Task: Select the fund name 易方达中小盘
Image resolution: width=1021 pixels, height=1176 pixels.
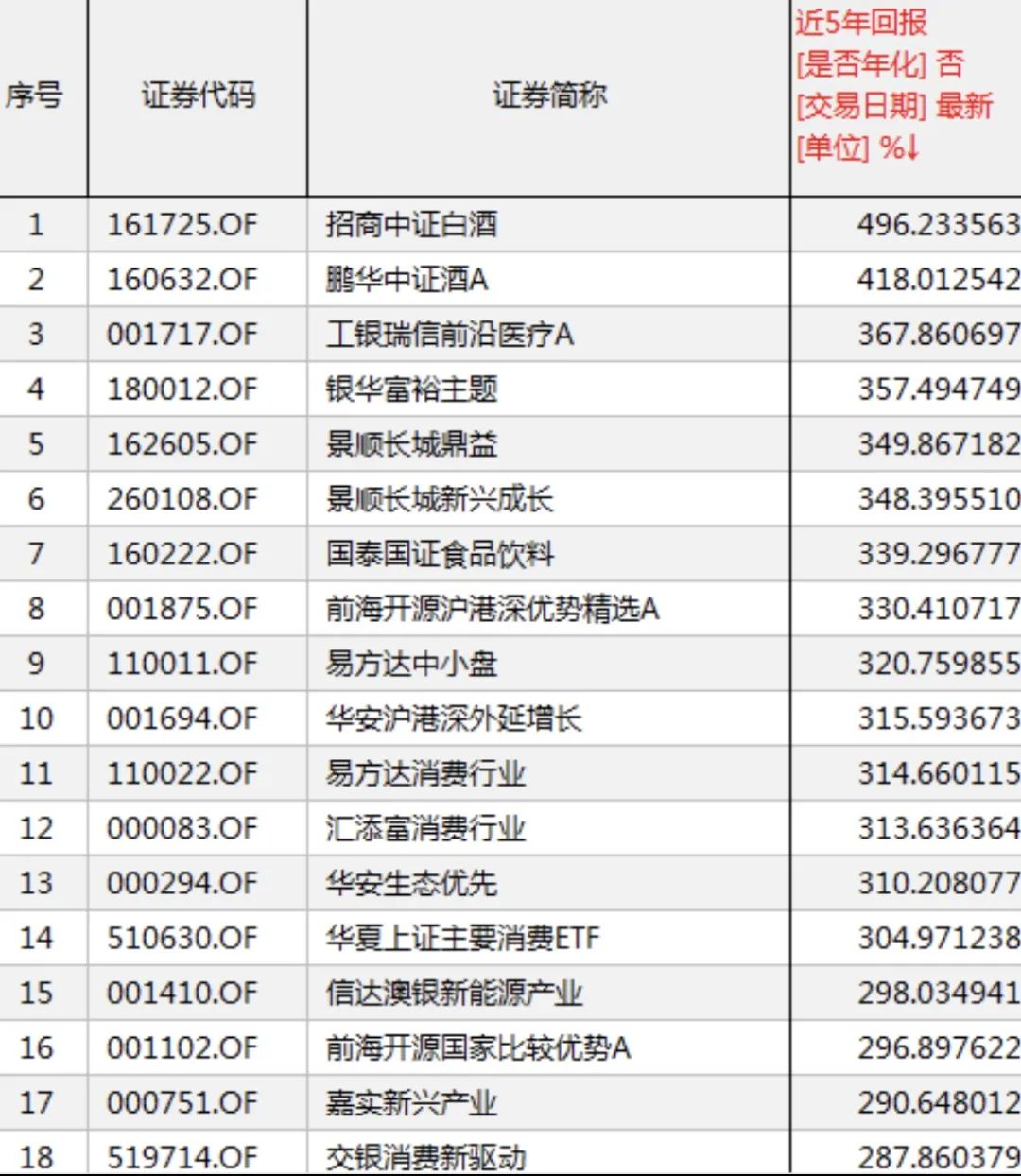Action: click(x=411, y=664)
